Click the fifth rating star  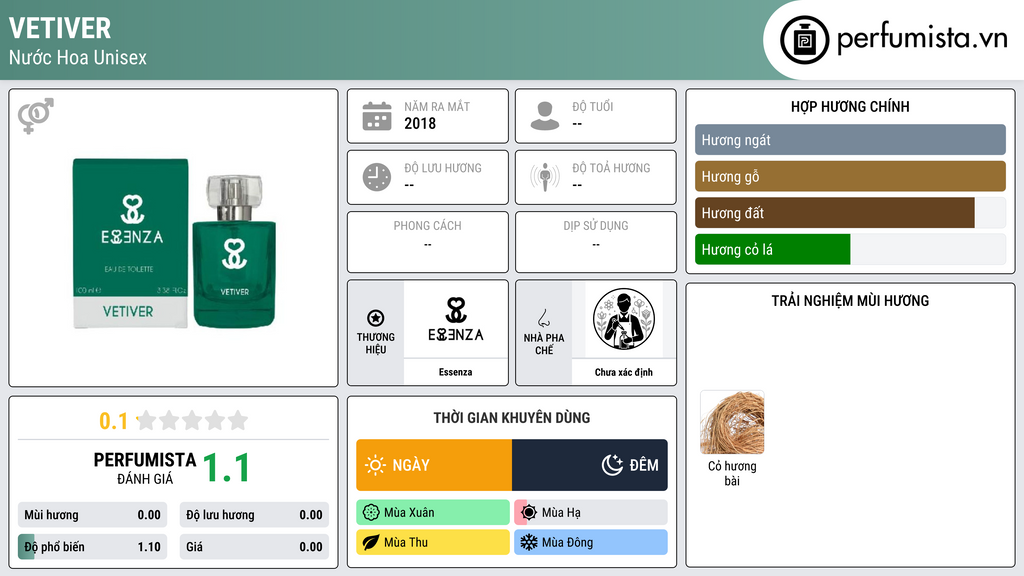tap(238, 420)
